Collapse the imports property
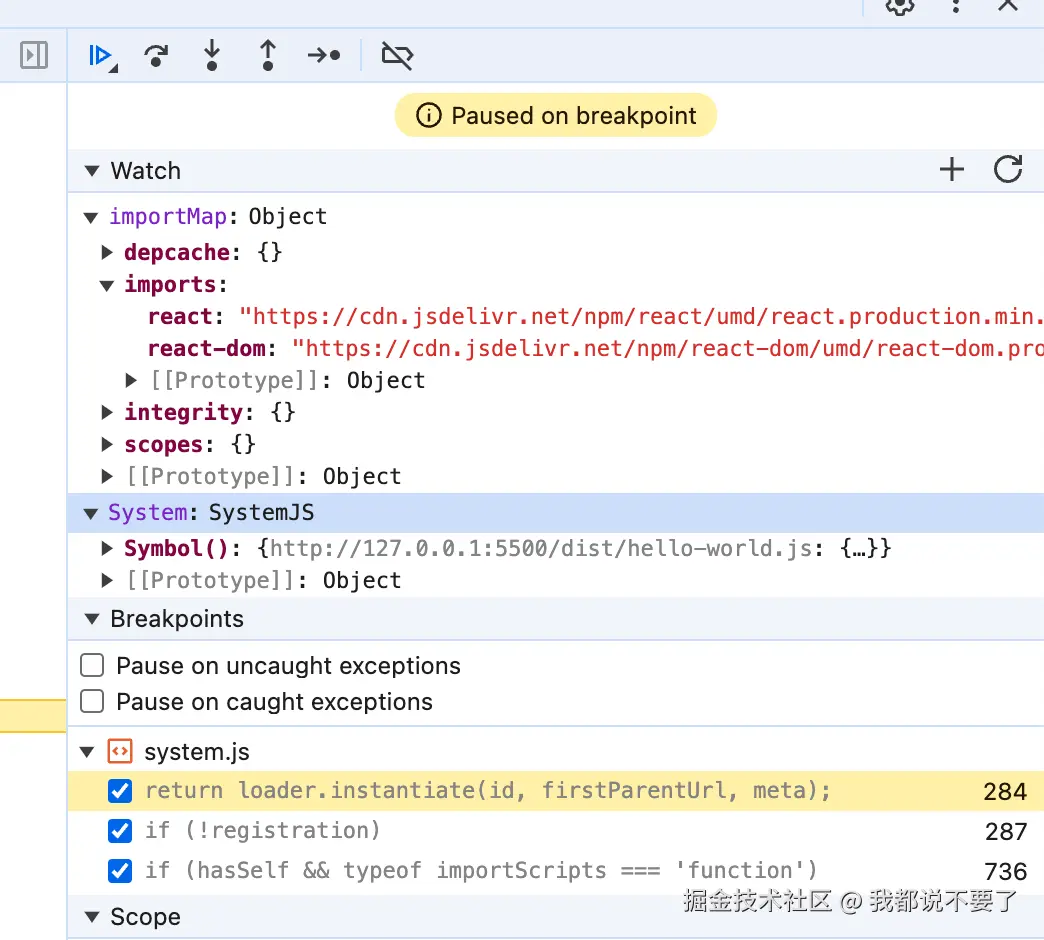This screenshot has height=940, width=1044. coord(107,286)
